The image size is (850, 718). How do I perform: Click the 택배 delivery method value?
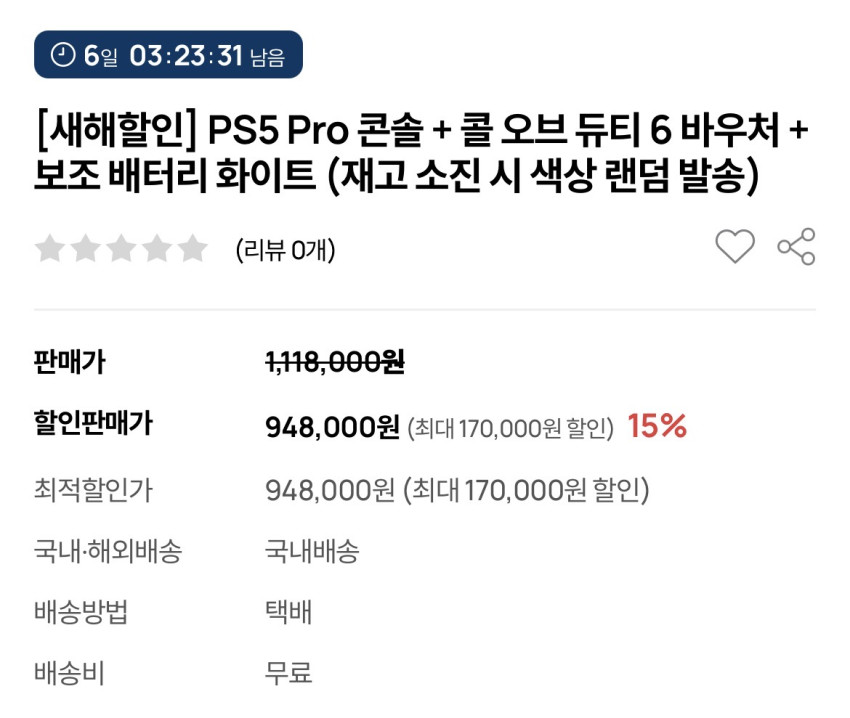tap(288, 611)
